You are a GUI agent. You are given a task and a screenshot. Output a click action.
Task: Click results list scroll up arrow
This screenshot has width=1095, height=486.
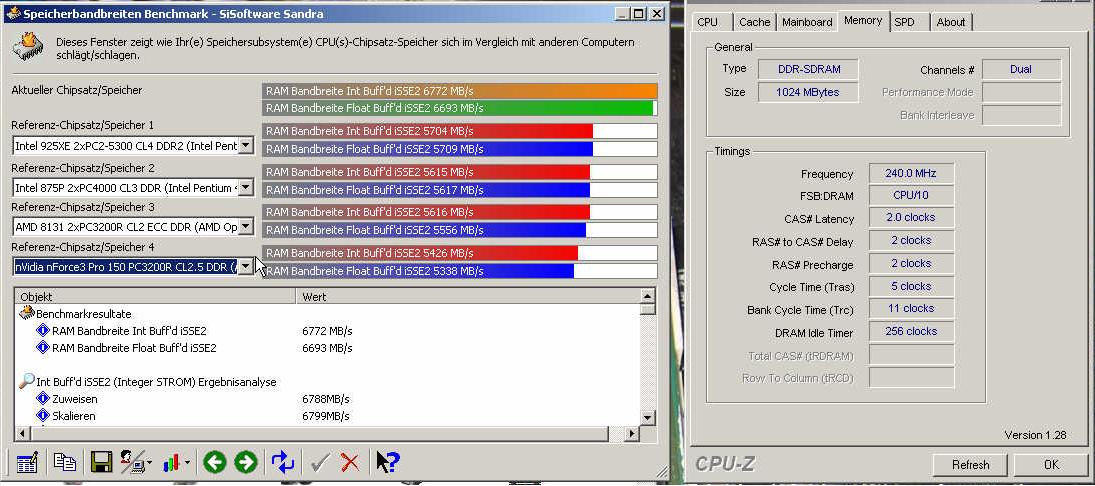pos(648,296)
